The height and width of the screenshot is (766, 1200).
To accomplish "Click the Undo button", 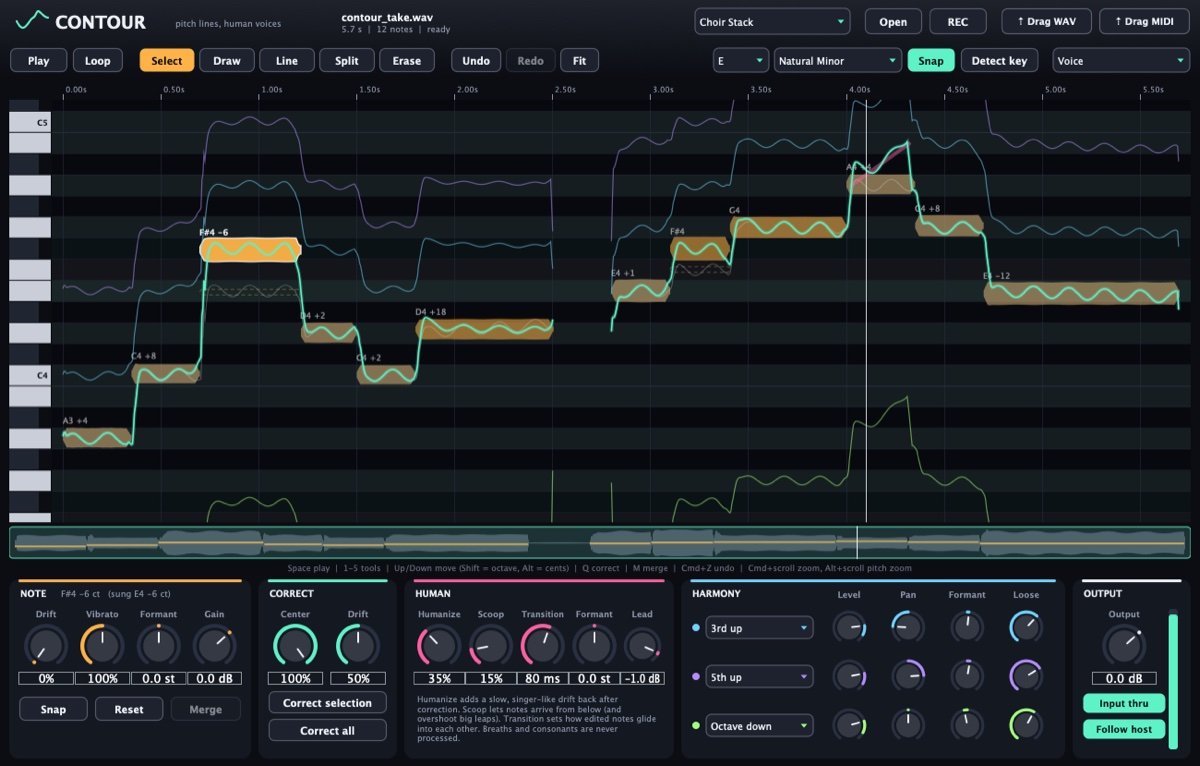I will click(x=476, y=60).
